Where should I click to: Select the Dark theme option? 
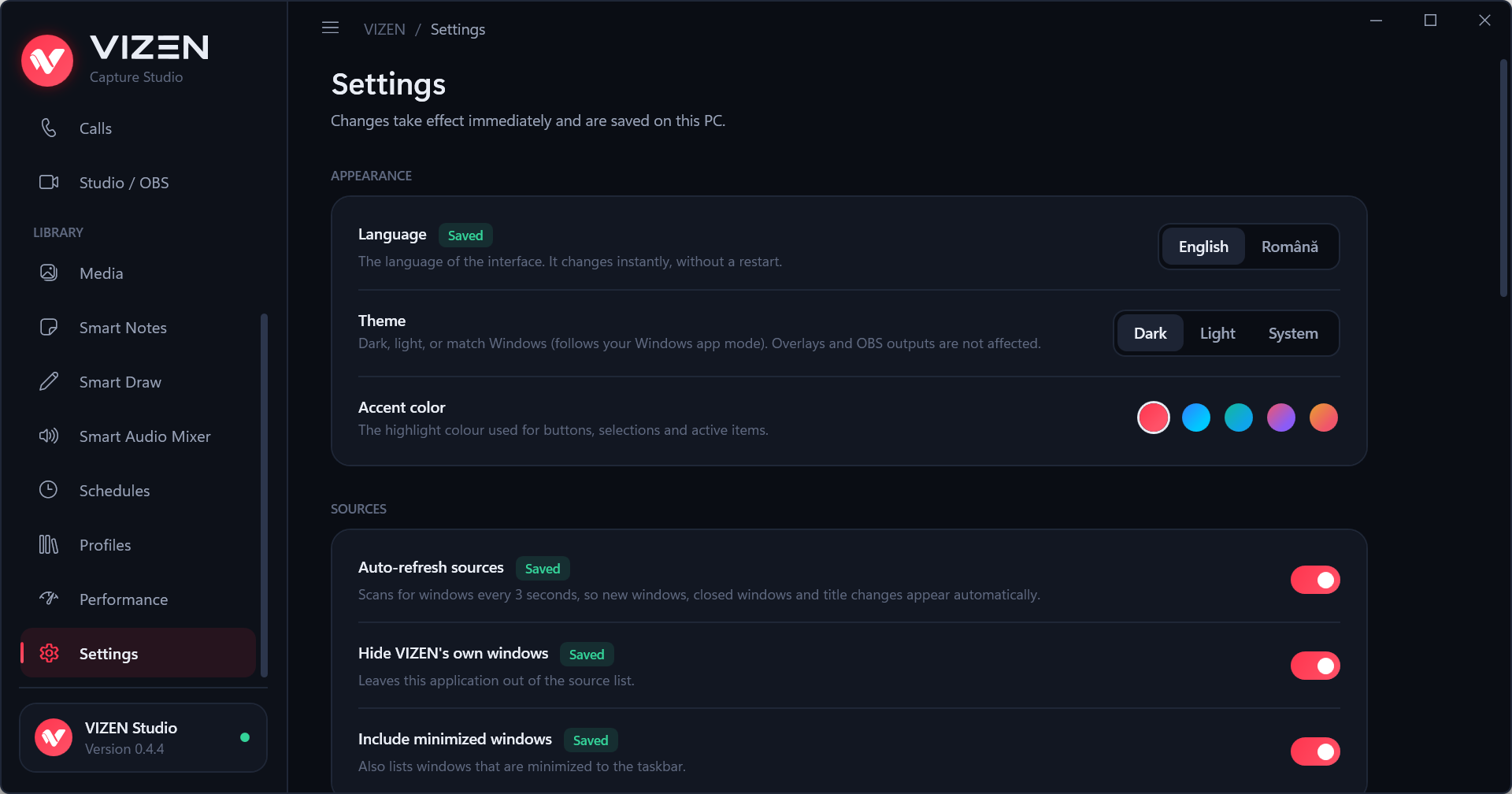[x=1150, y=333]
